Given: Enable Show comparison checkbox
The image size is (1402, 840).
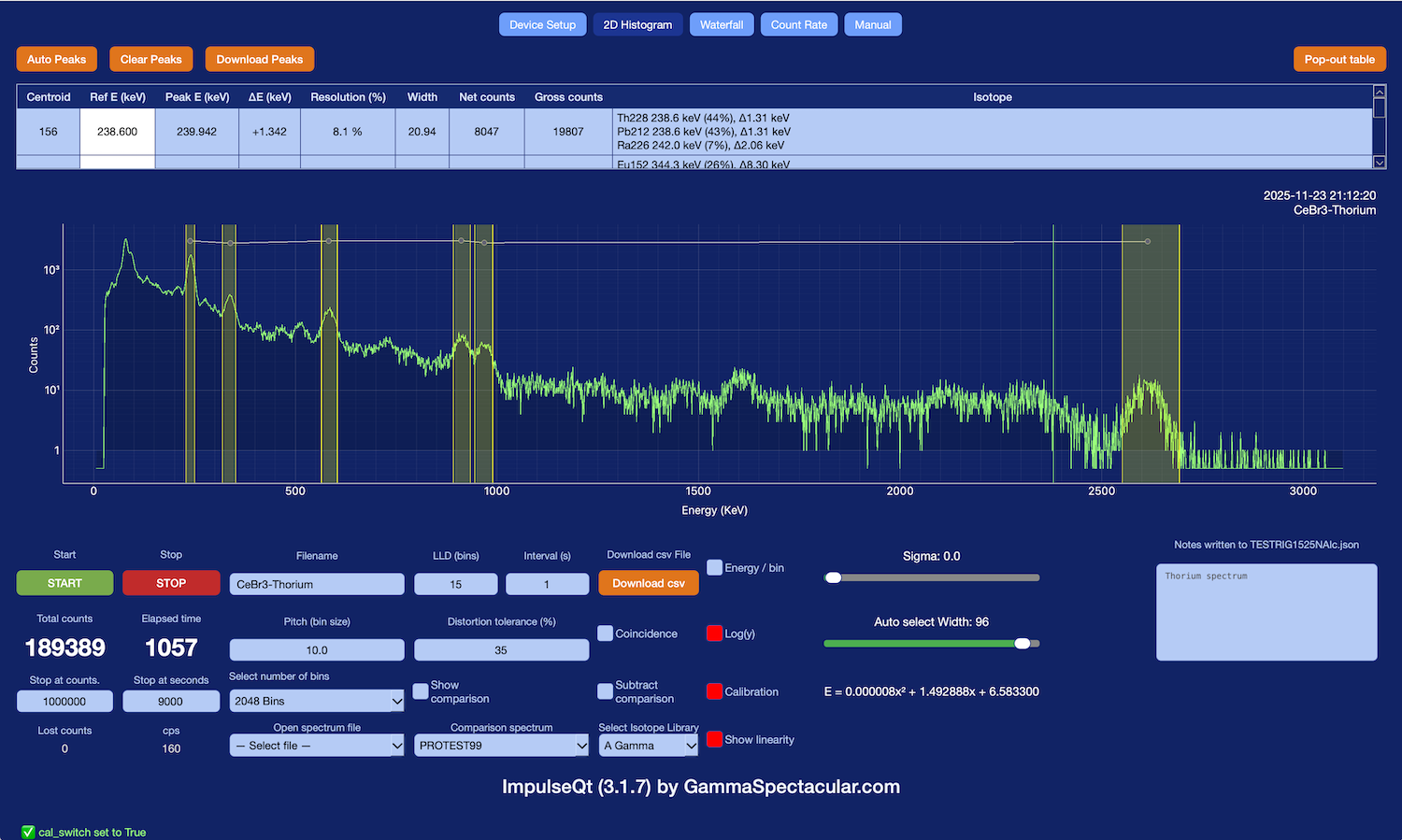Looking at the screenshot, I should tap(421, 691).
